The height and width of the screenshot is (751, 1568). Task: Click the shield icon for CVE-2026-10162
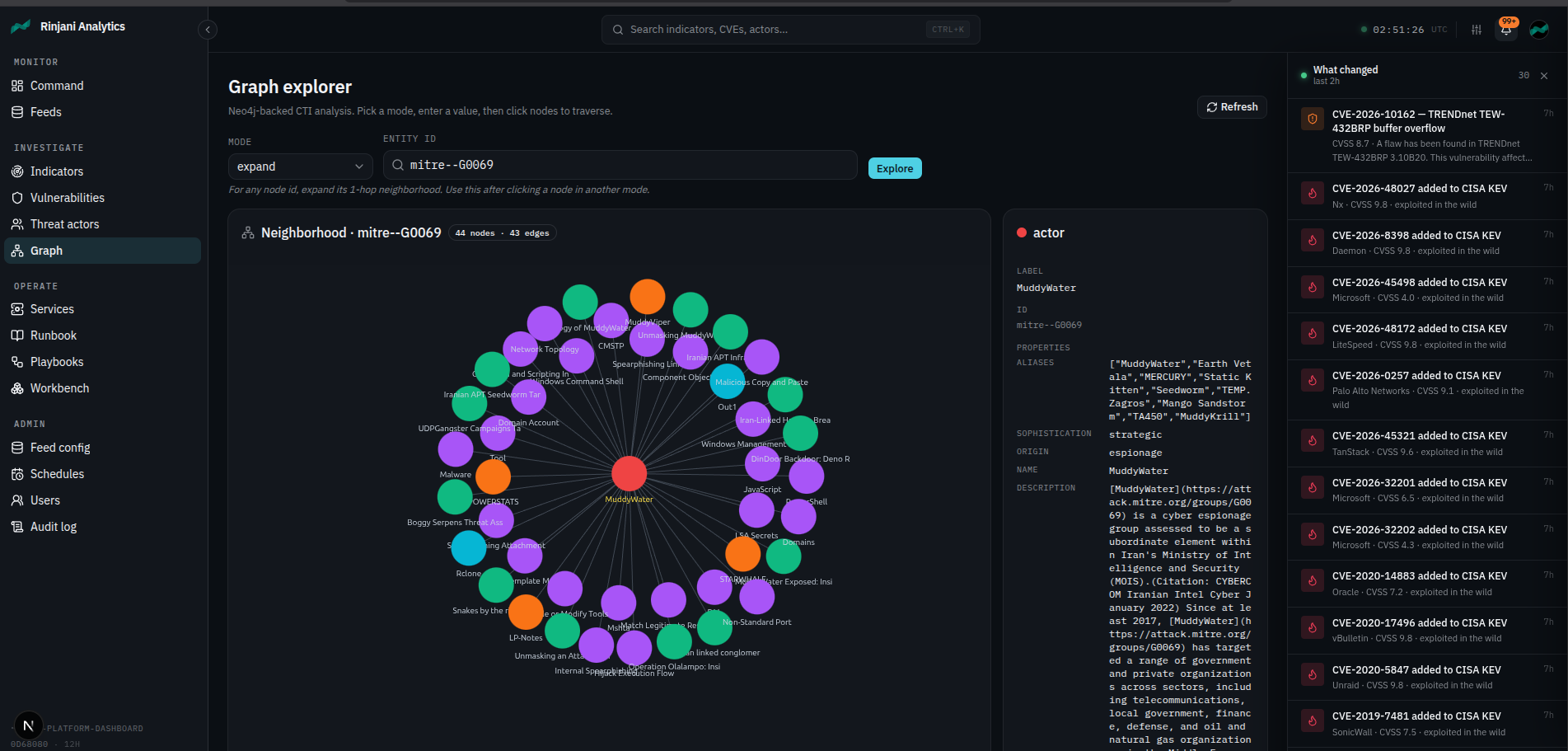click(x=1312, y=120)
